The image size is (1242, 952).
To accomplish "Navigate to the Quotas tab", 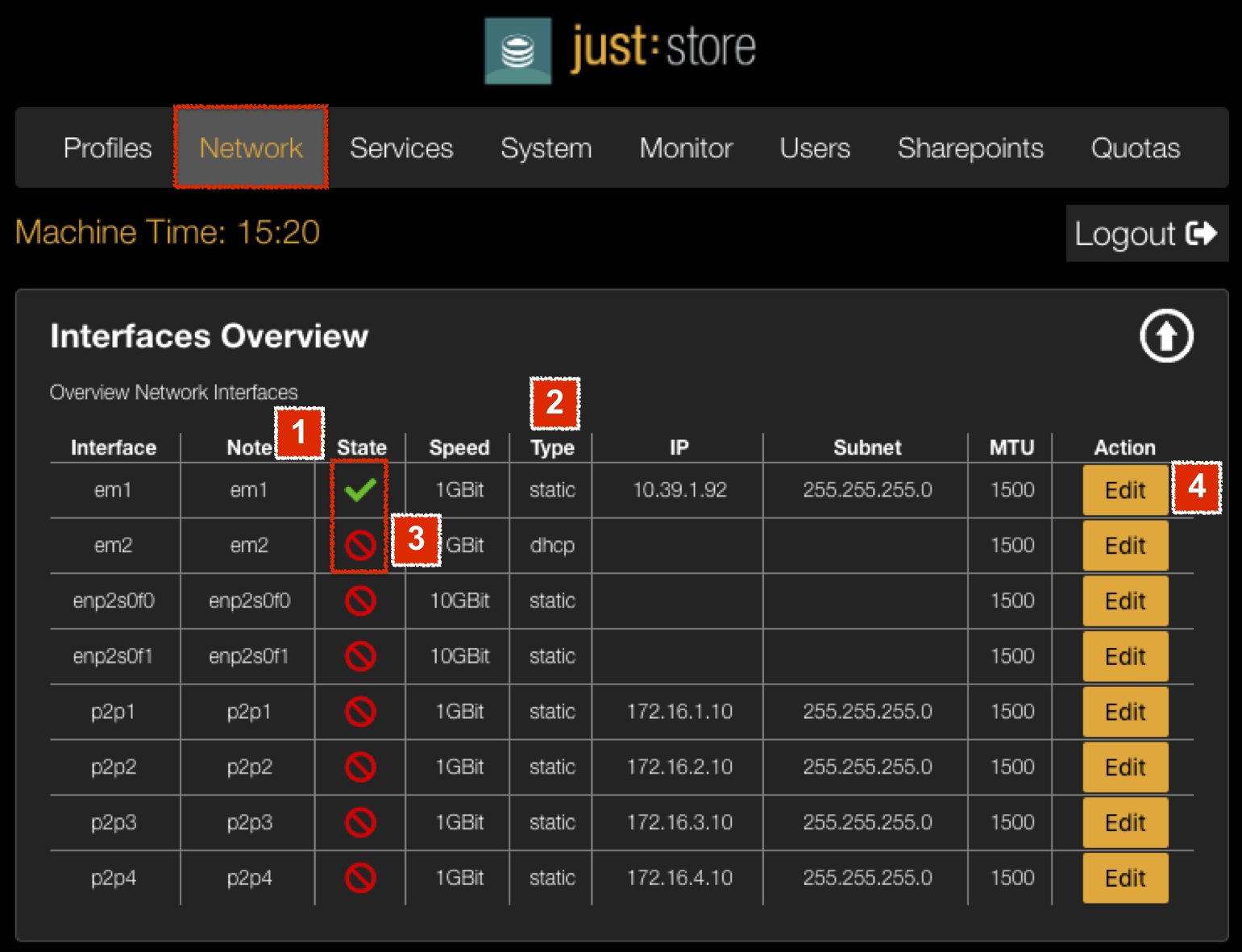I will coord(1136,148).
